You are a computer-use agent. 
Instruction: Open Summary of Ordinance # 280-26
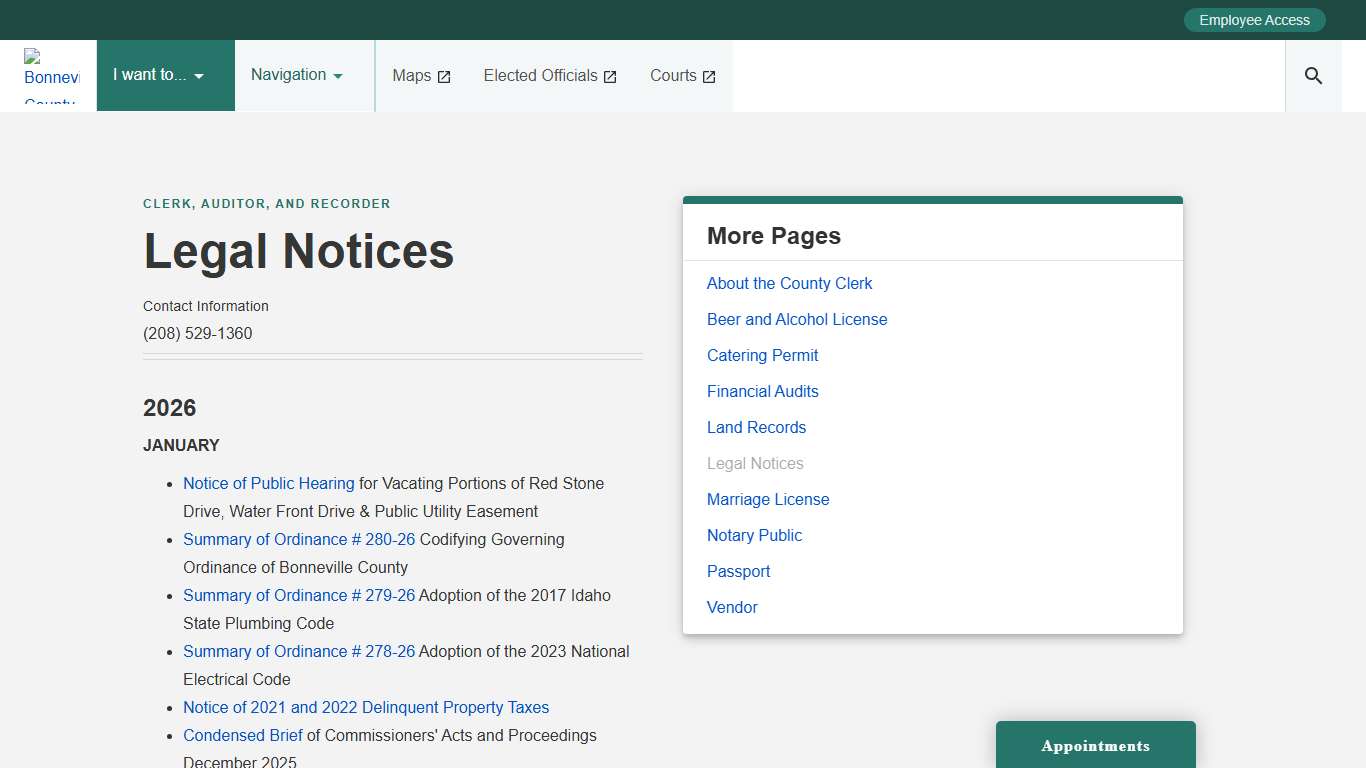299,539
